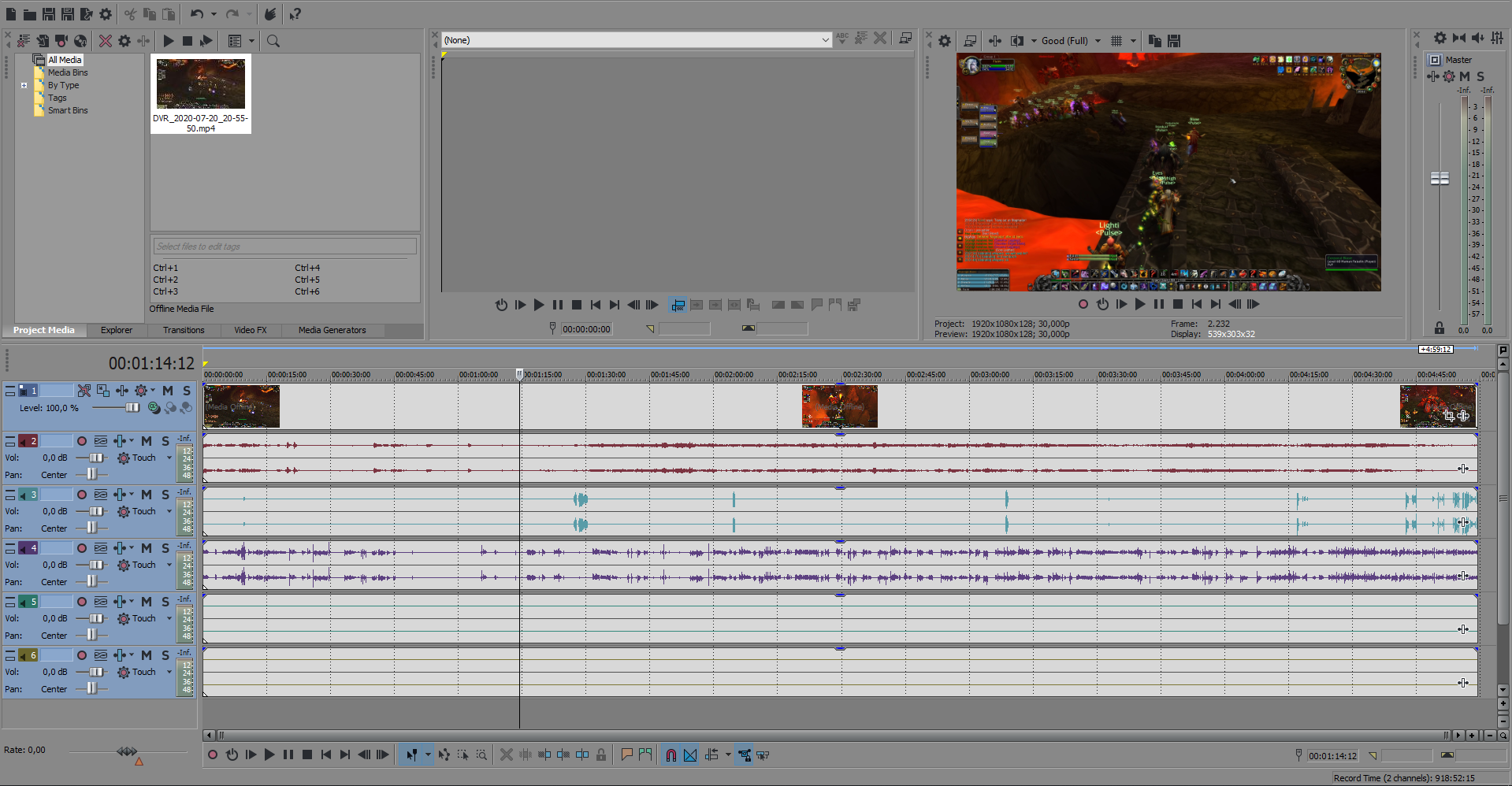Select the Tags tree item
The width and height of the screenshot is (1512, 786).
point(57,98)
